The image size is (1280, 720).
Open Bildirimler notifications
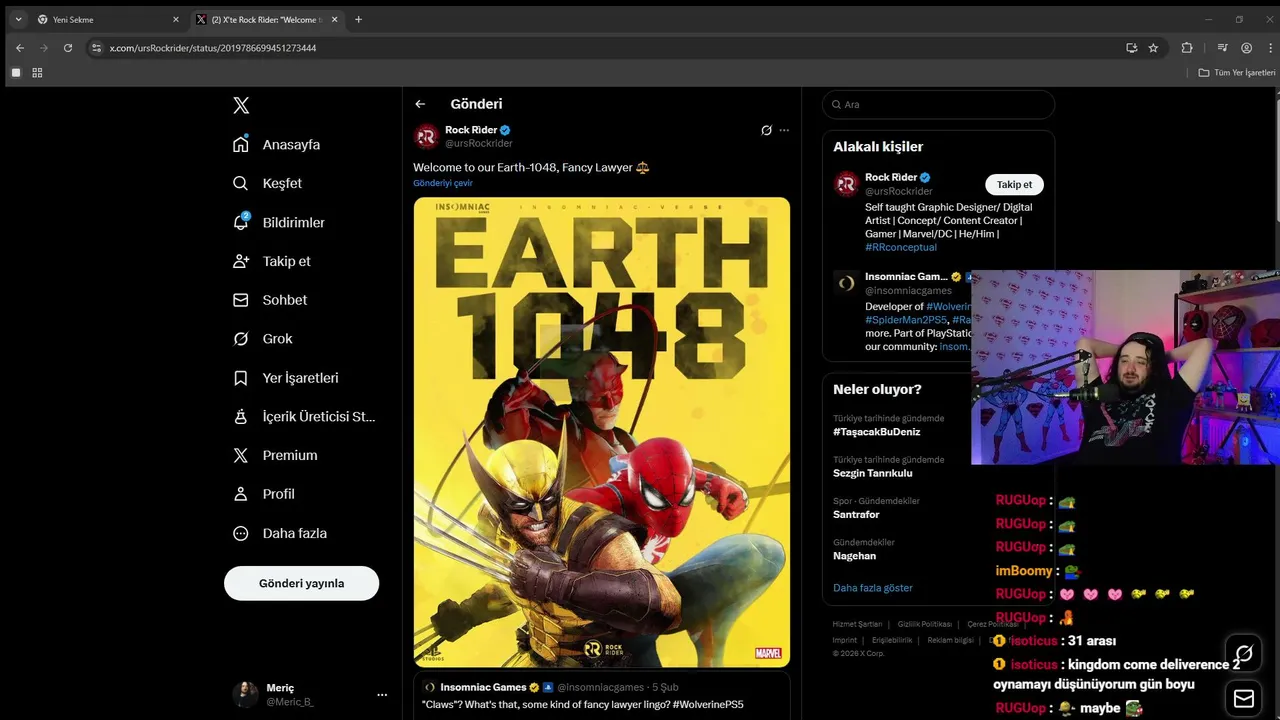coord(279,222)
